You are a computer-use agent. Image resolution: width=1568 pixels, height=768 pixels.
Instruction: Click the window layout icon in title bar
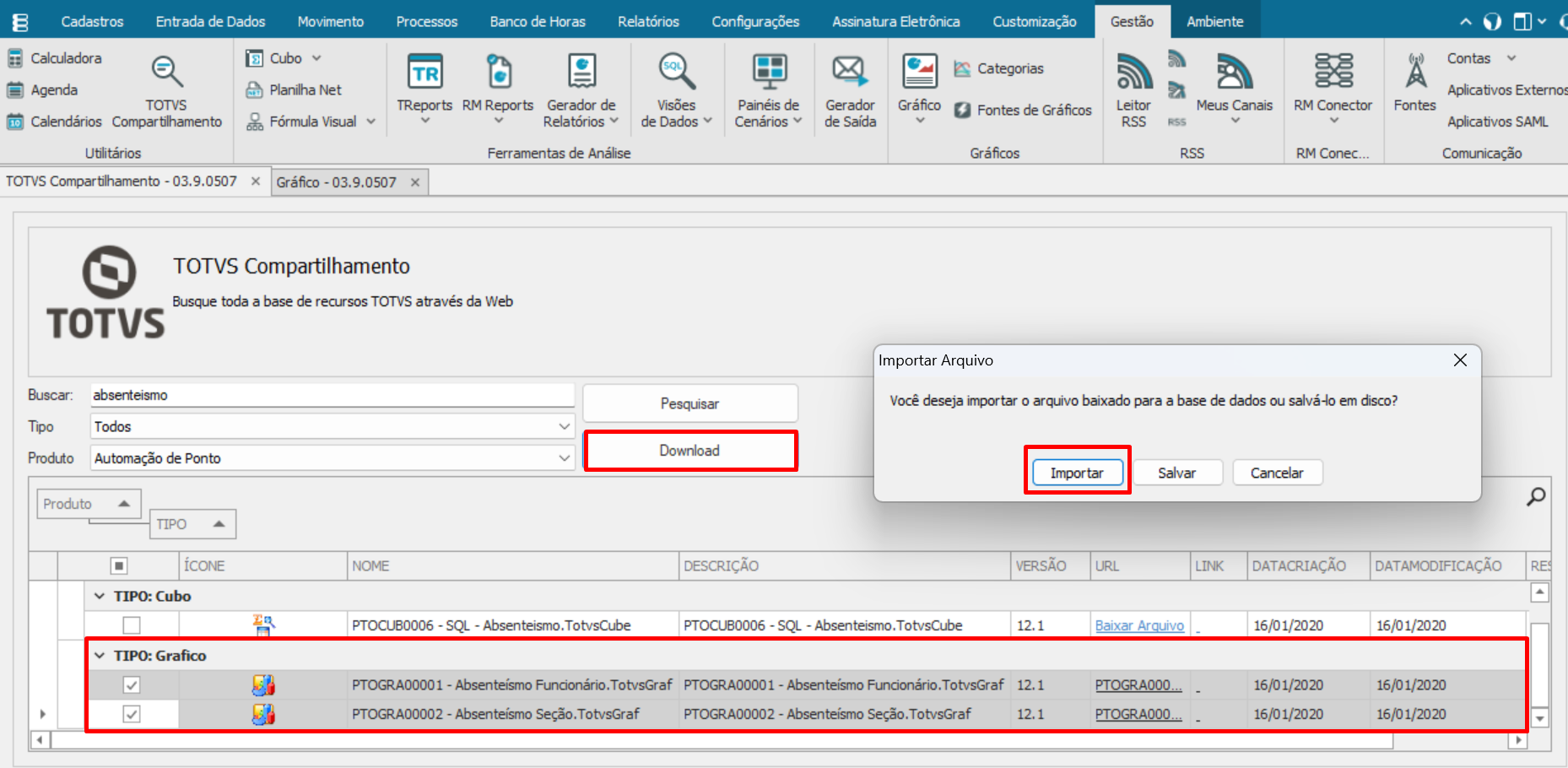coord(1522,22)
